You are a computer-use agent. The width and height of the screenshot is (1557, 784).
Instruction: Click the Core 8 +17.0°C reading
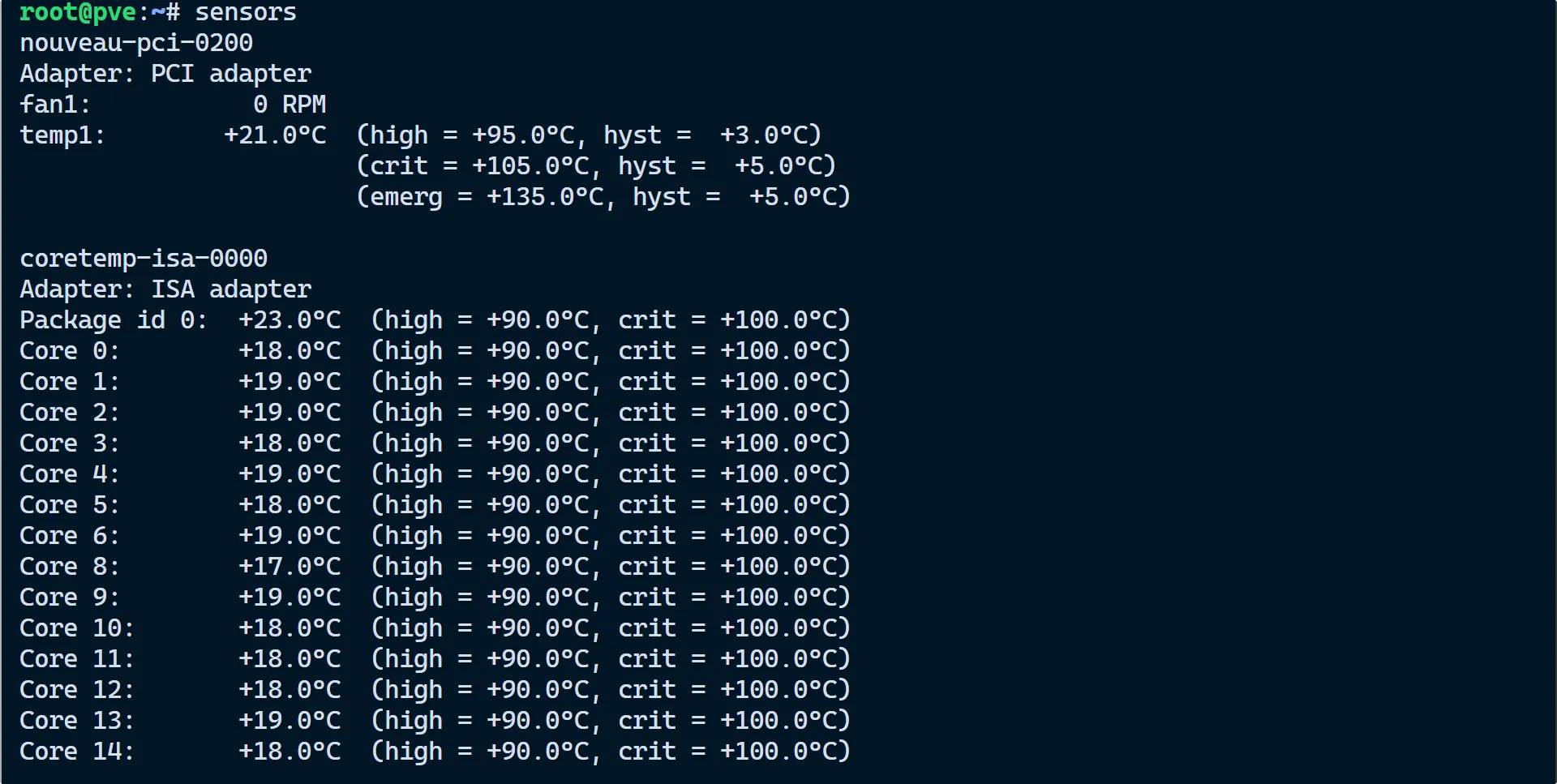tap(290, 567)
